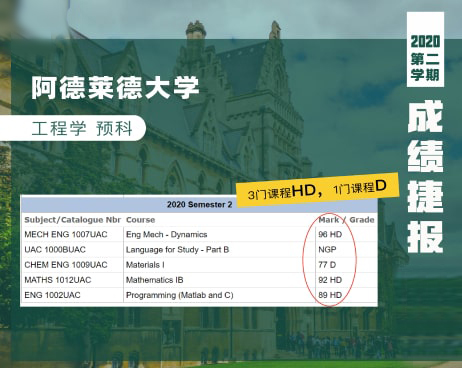Select the CHEM ENG 1009UAC subject code

click(66, 265)
